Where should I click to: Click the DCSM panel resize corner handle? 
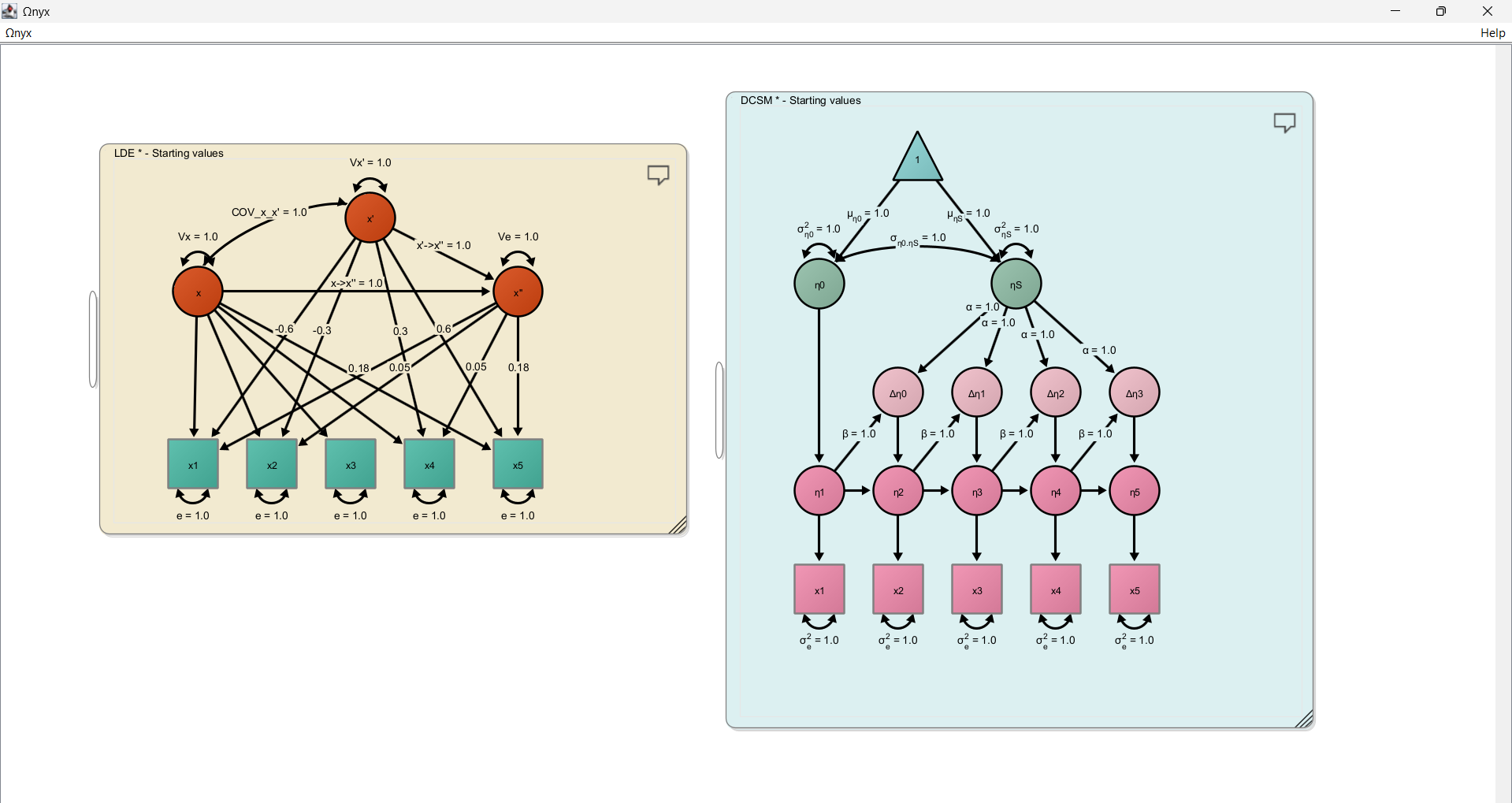click(1305, 719)
